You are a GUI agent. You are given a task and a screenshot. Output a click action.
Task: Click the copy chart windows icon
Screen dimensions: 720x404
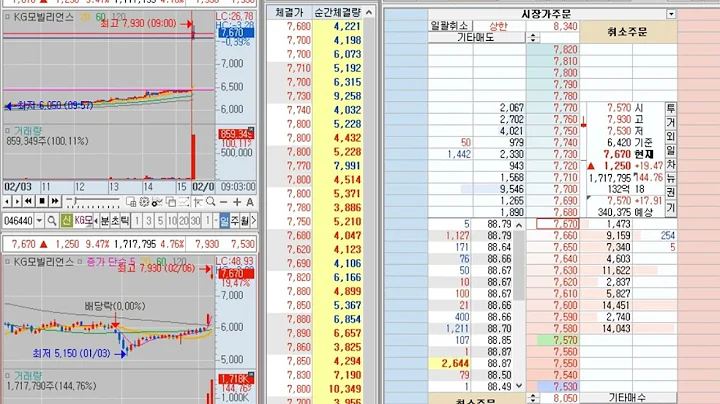coord(171,202)
